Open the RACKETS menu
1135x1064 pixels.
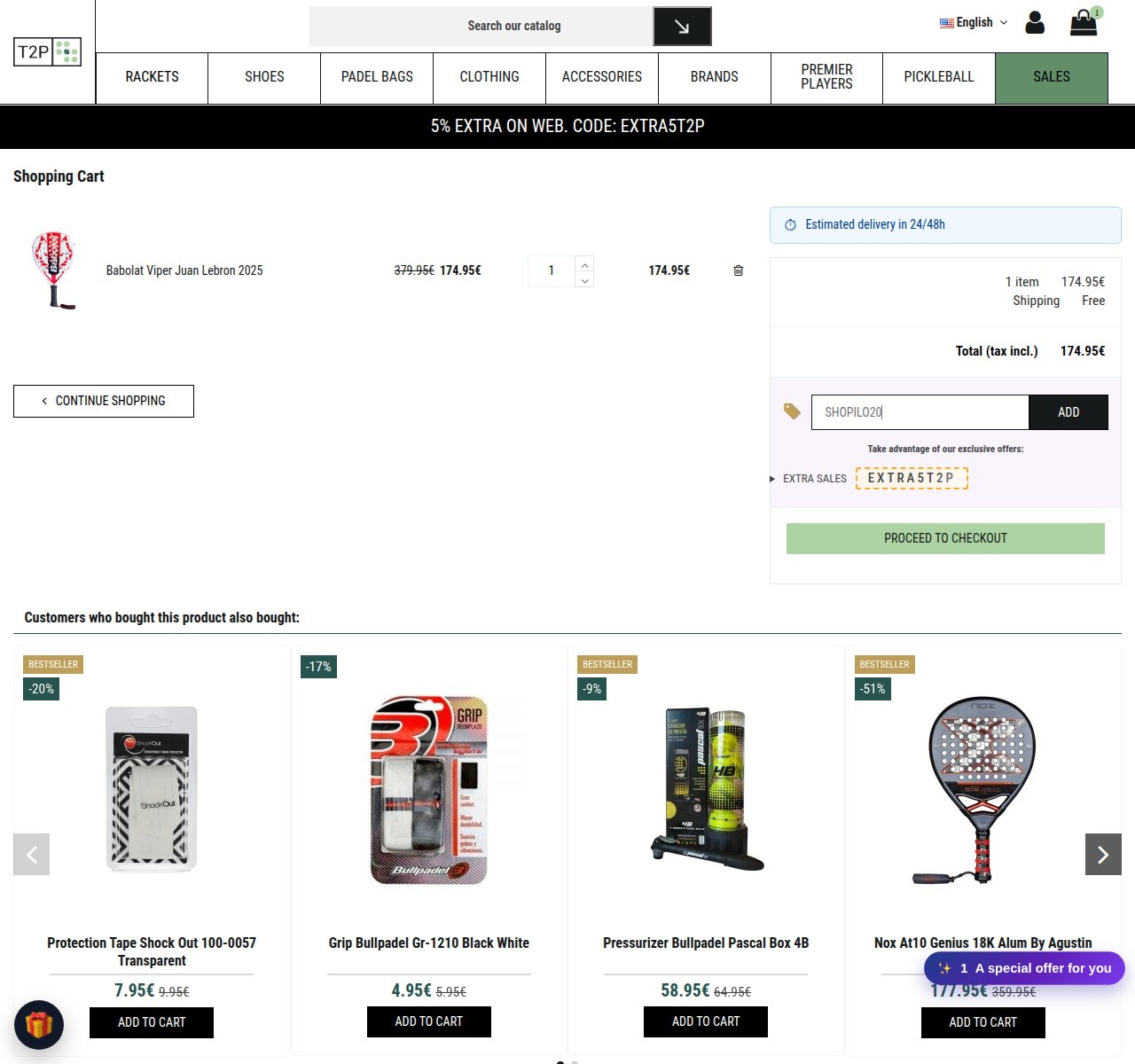152,77
